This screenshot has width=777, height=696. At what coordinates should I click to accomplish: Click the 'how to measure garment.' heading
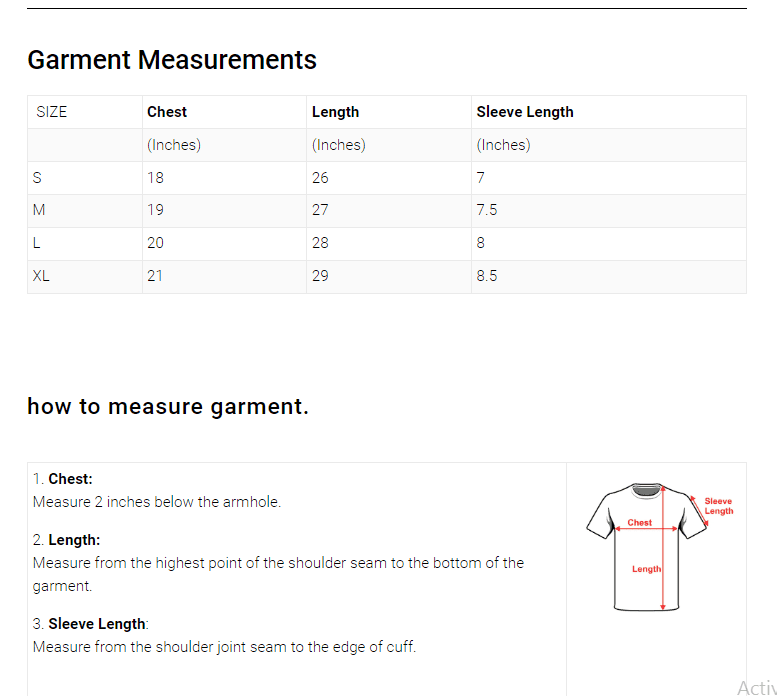[168, 407]
